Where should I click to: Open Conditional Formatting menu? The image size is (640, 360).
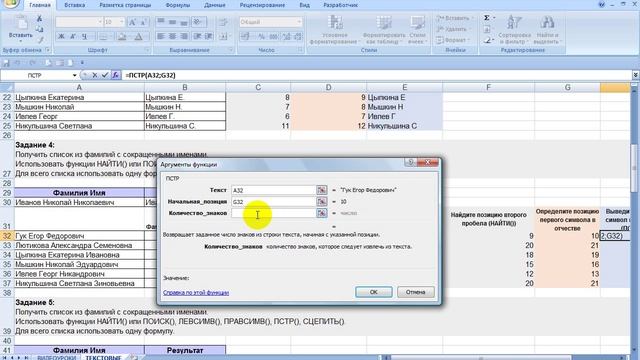click(334, 30)
